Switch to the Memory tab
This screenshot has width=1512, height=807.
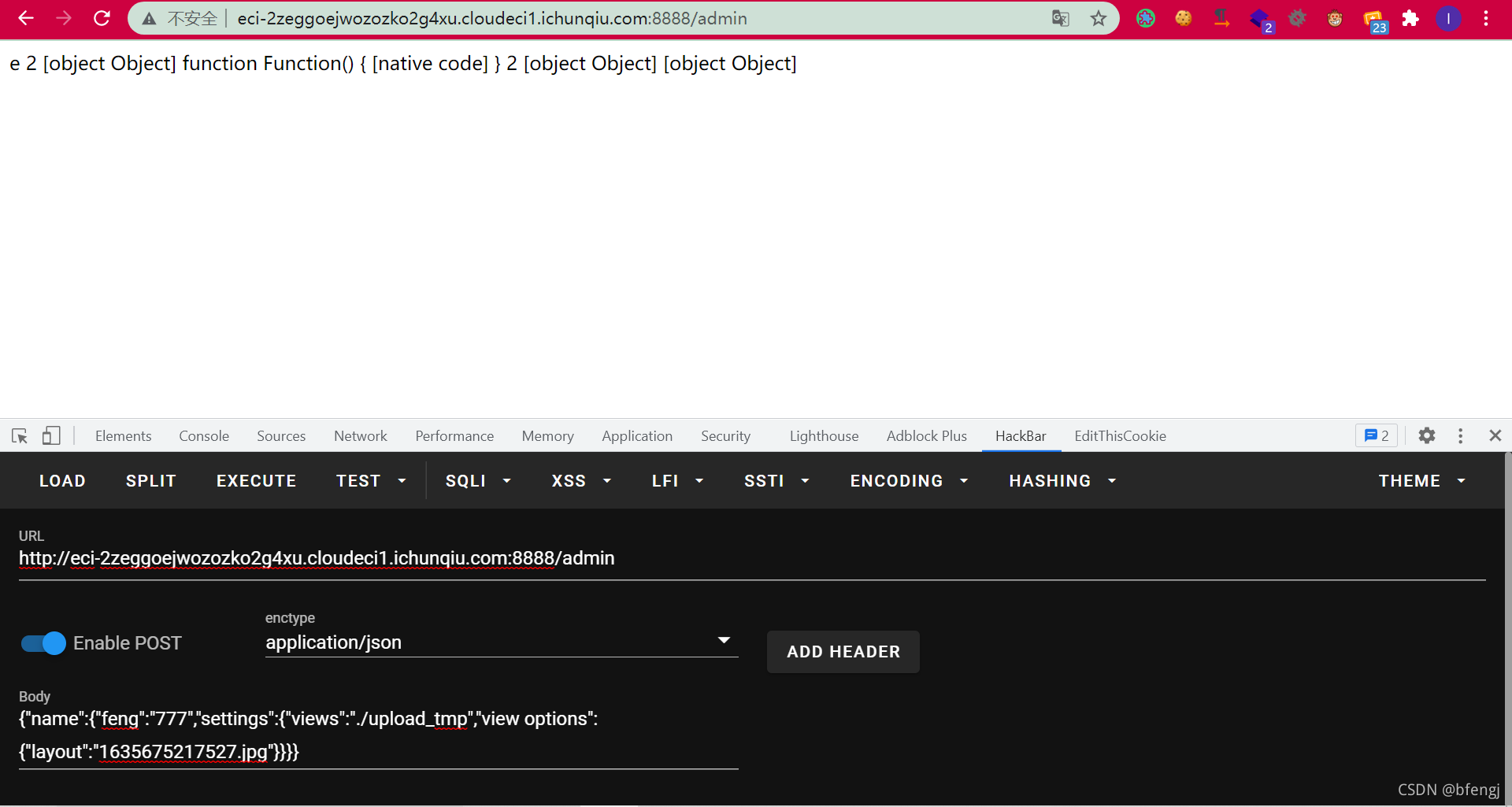[547, 435]
